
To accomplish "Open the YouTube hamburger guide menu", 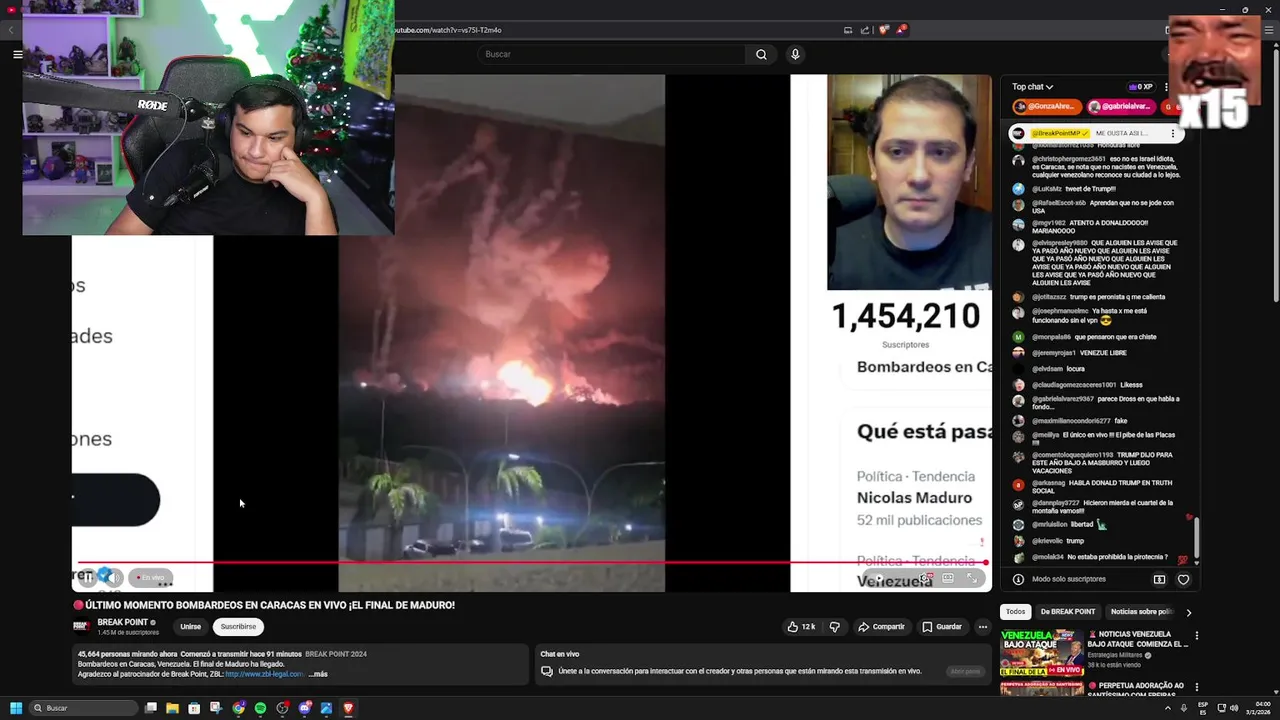I will [17, 54].
